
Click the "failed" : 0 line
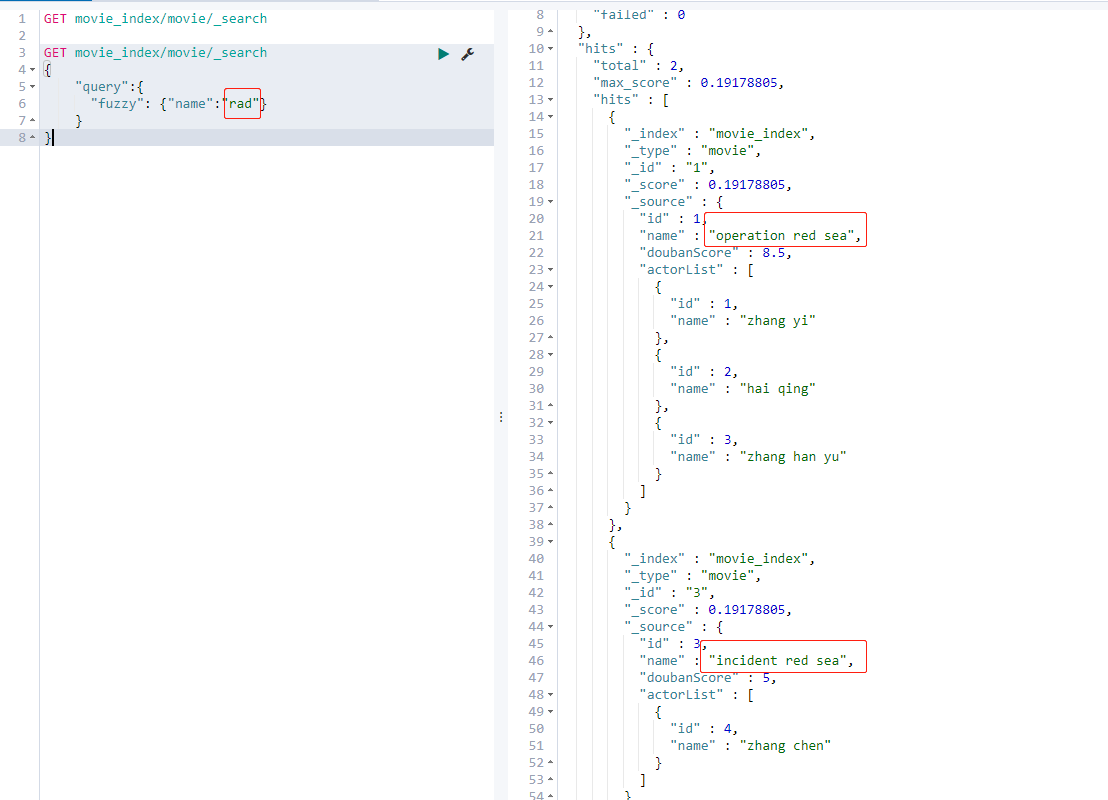[639, 15]
